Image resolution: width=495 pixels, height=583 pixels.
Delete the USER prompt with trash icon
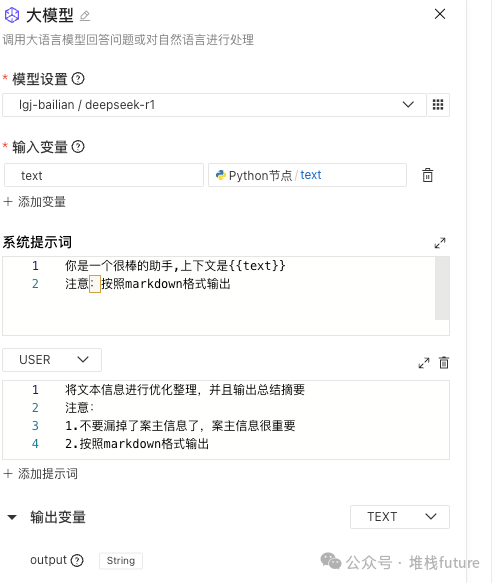[x=444, y=363]
